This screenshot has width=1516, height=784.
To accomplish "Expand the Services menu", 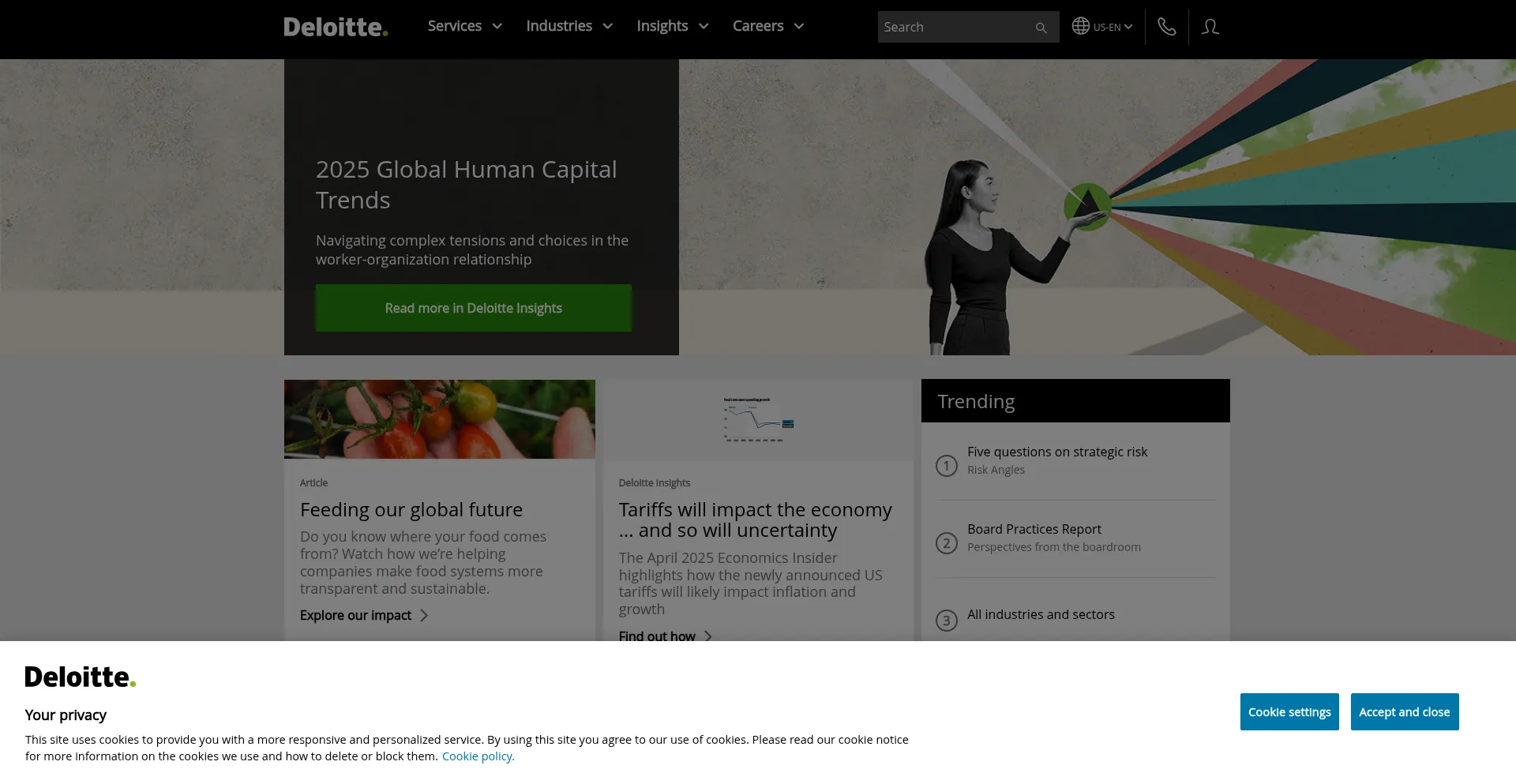I will [x=464, y=26].
